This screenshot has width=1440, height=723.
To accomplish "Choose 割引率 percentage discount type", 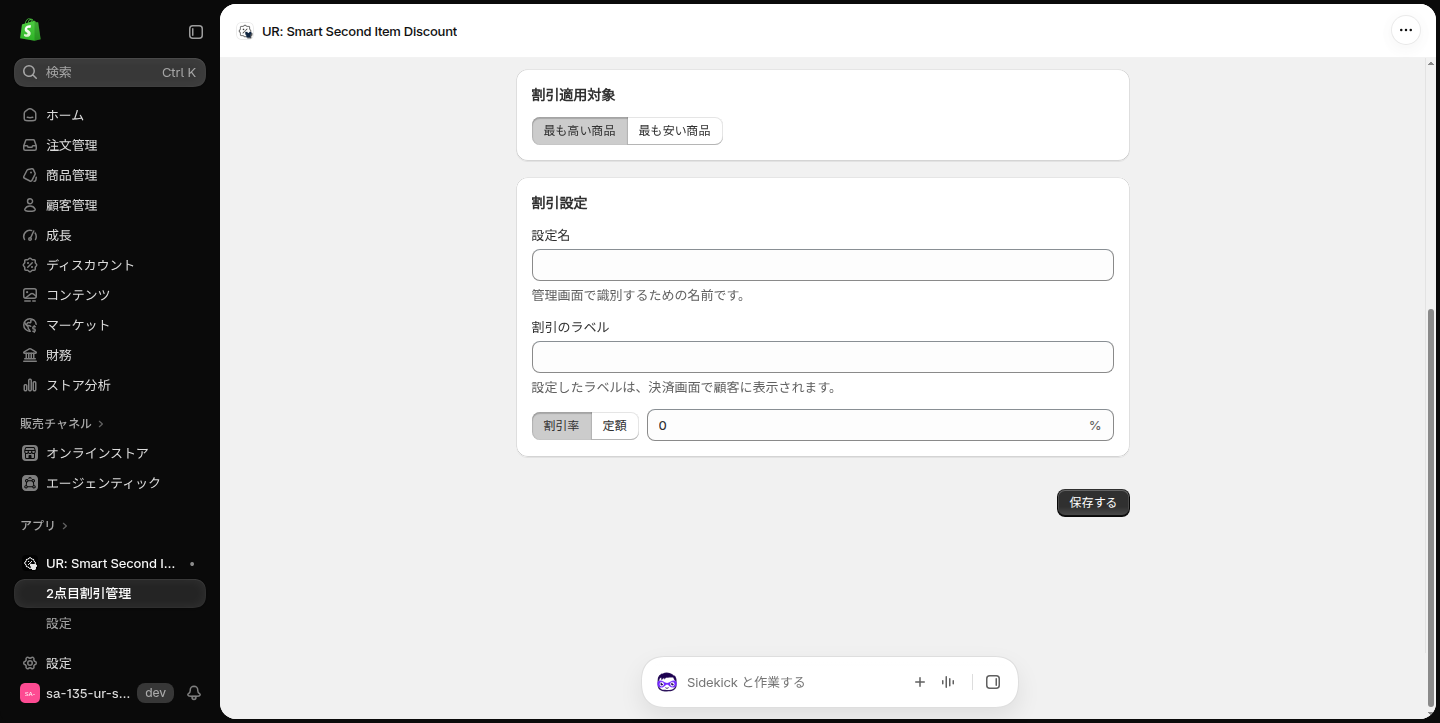I will pos(562,425).
